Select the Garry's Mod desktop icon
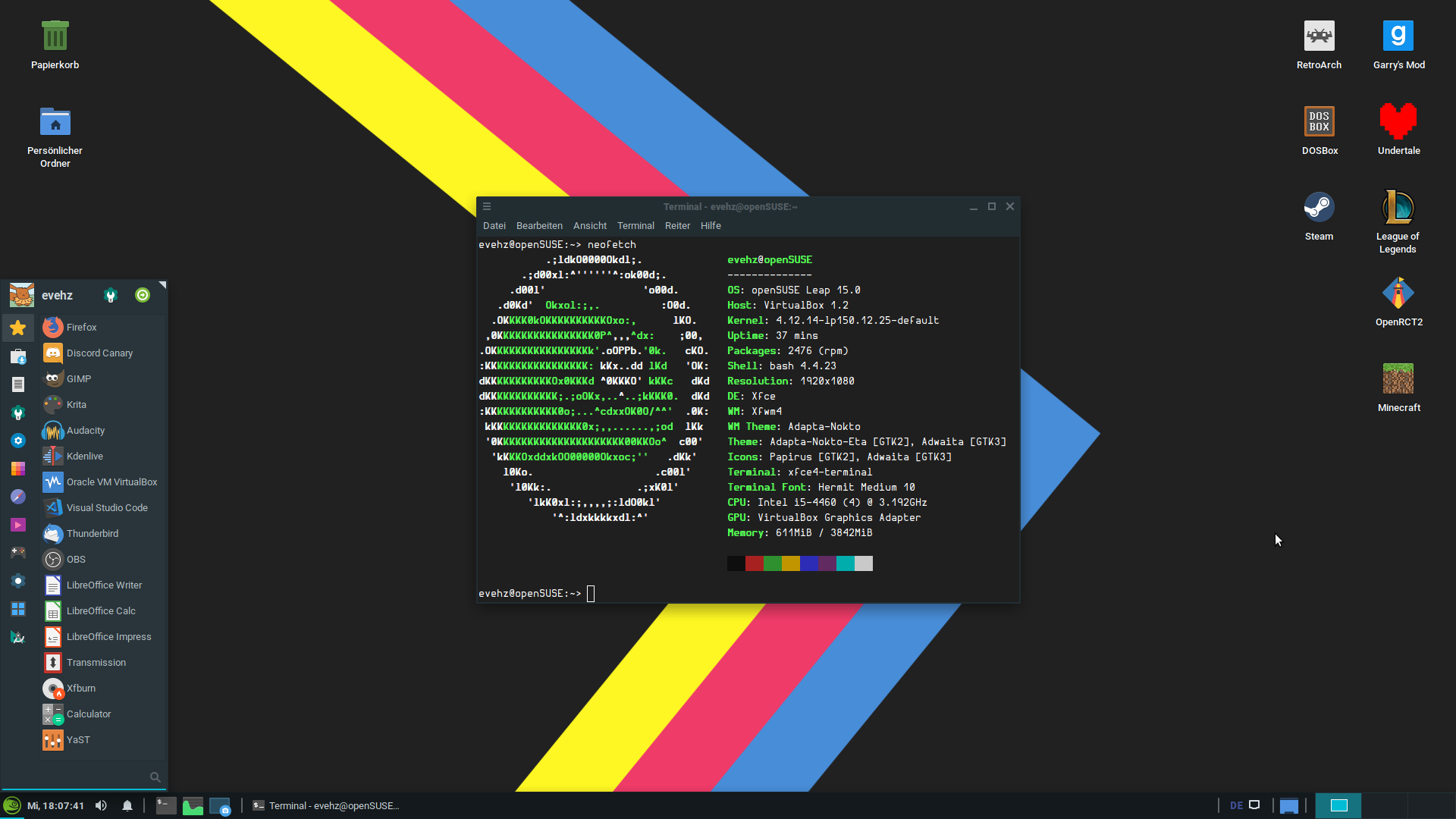This screenshot has width=1456, height=819. (1398, 45)
